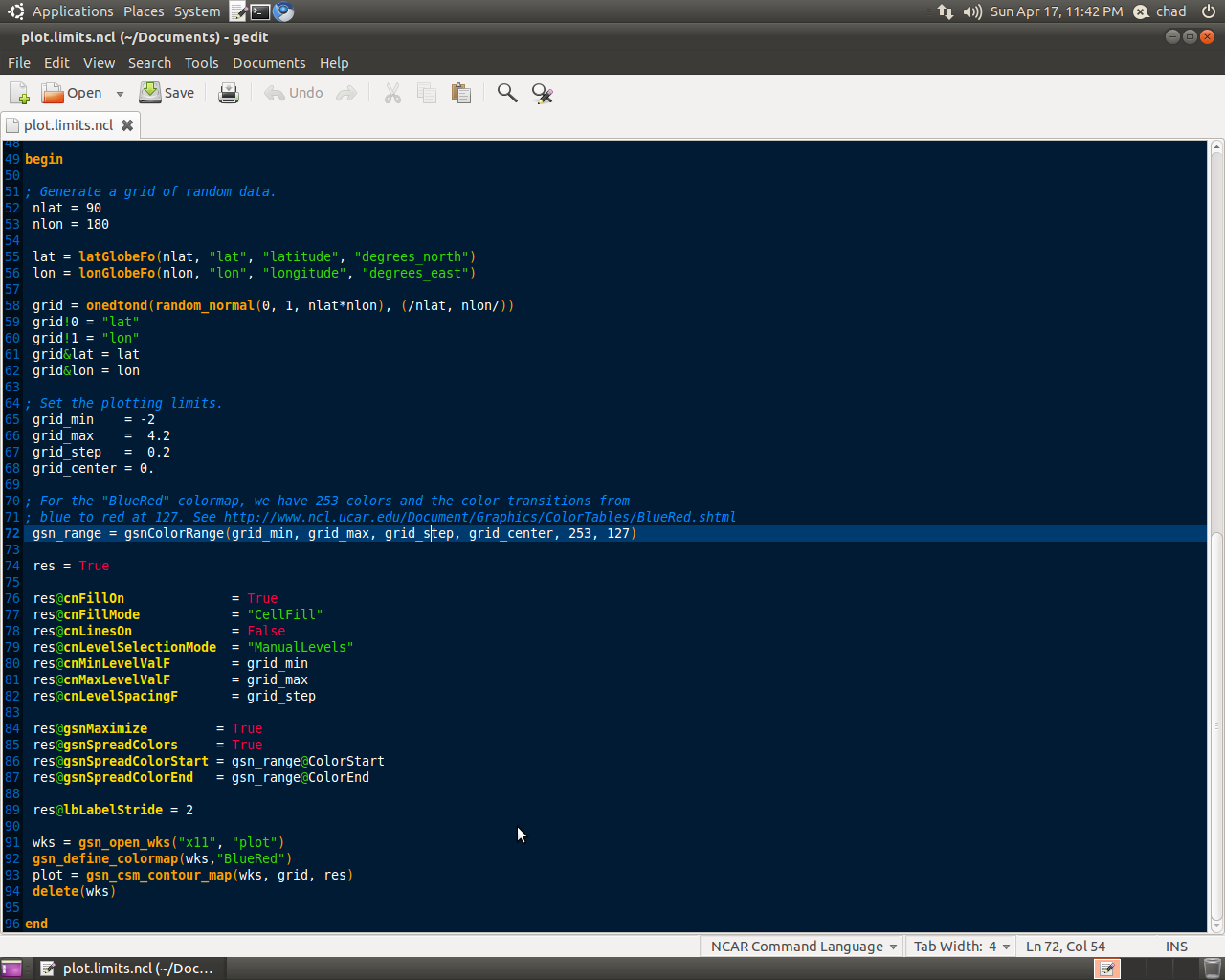Open Find with the magnifier icon
The width and height of the screenshot is (1225, 980).
pyautogui.click(x=507, y=93)
